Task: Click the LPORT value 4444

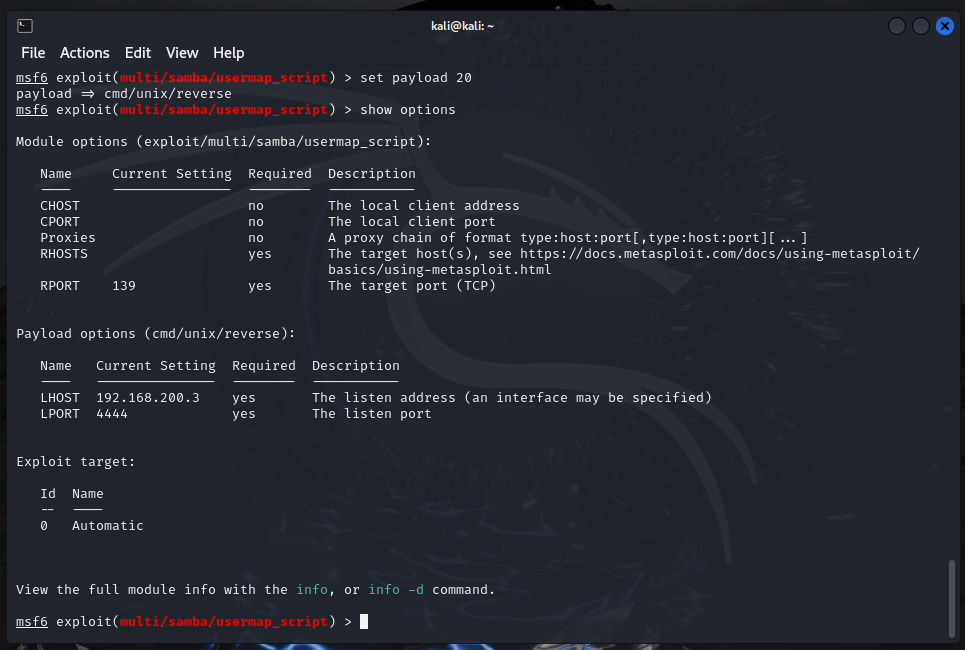Action: coord(112,414)
